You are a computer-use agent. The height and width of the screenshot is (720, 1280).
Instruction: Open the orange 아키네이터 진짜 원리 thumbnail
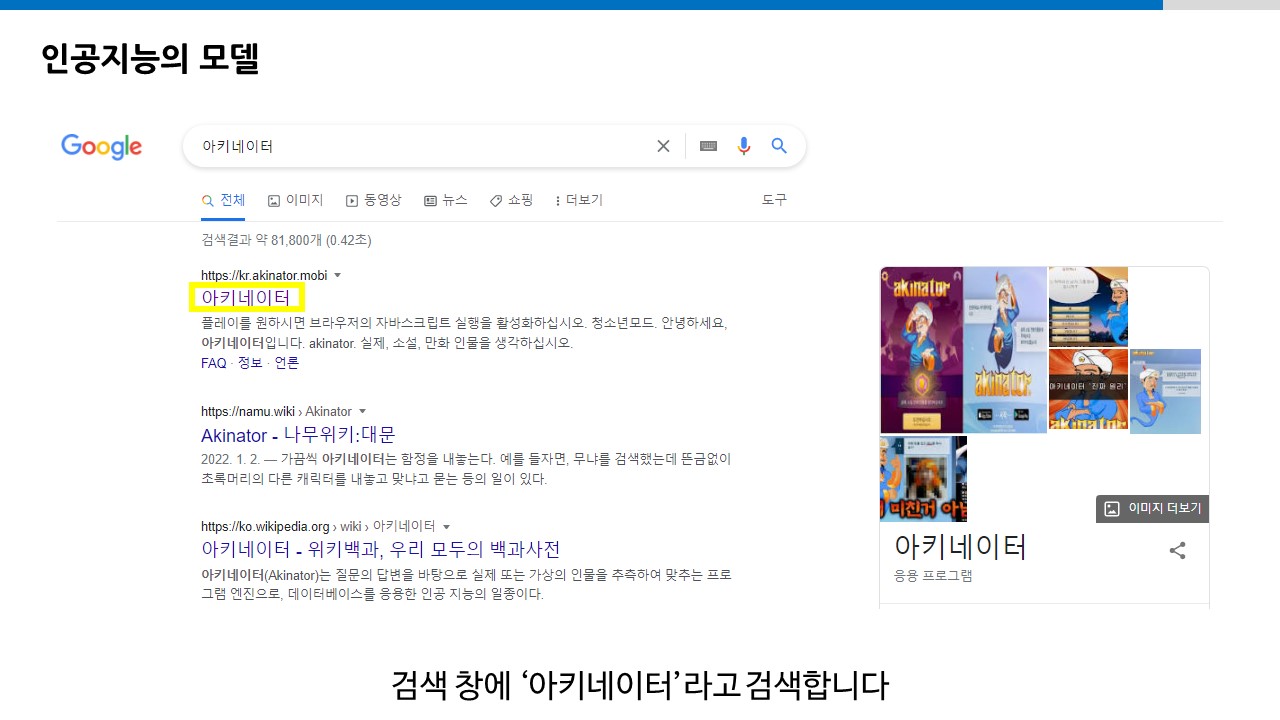click(1088, 391)
